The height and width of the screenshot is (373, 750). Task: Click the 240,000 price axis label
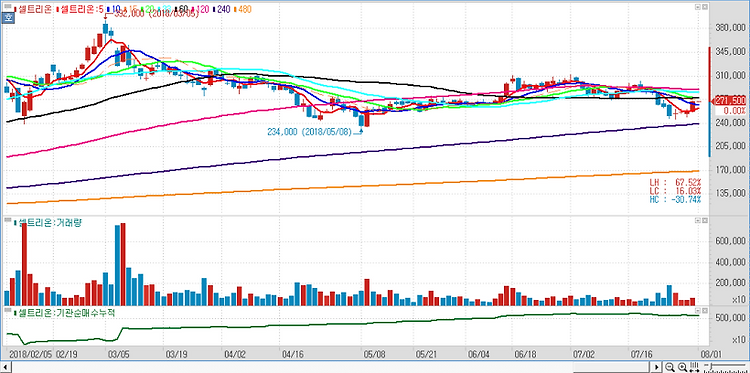730,122
